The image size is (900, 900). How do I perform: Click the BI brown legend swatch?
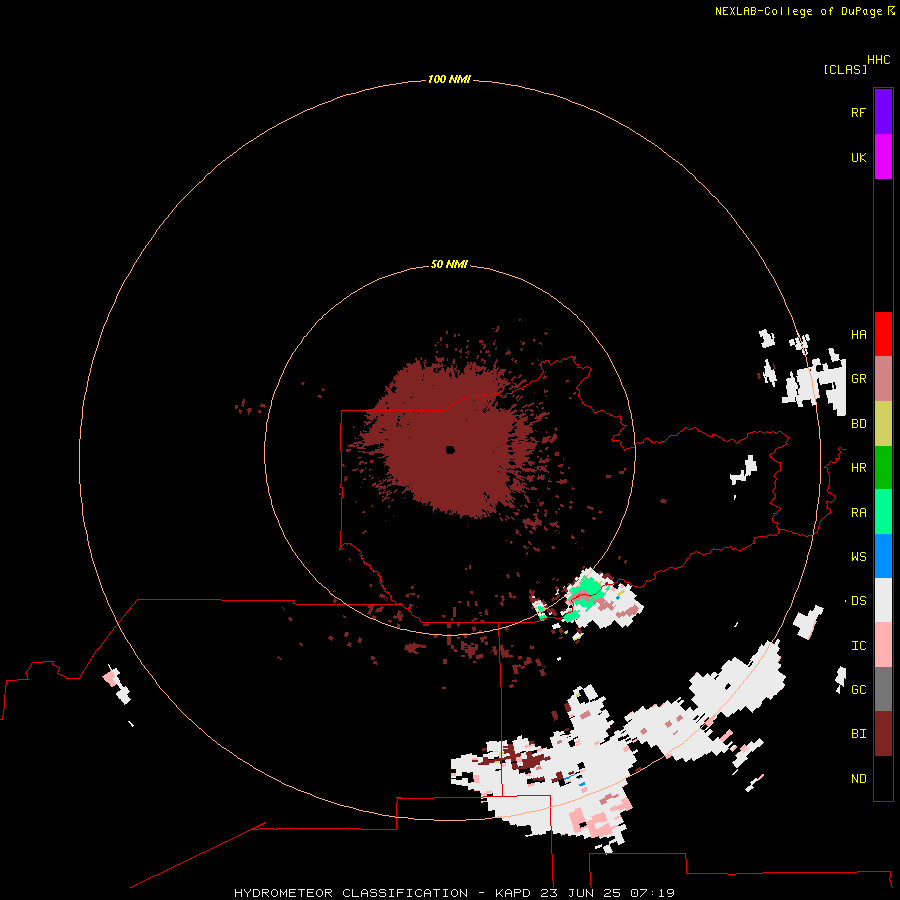(x=883, y=734)
